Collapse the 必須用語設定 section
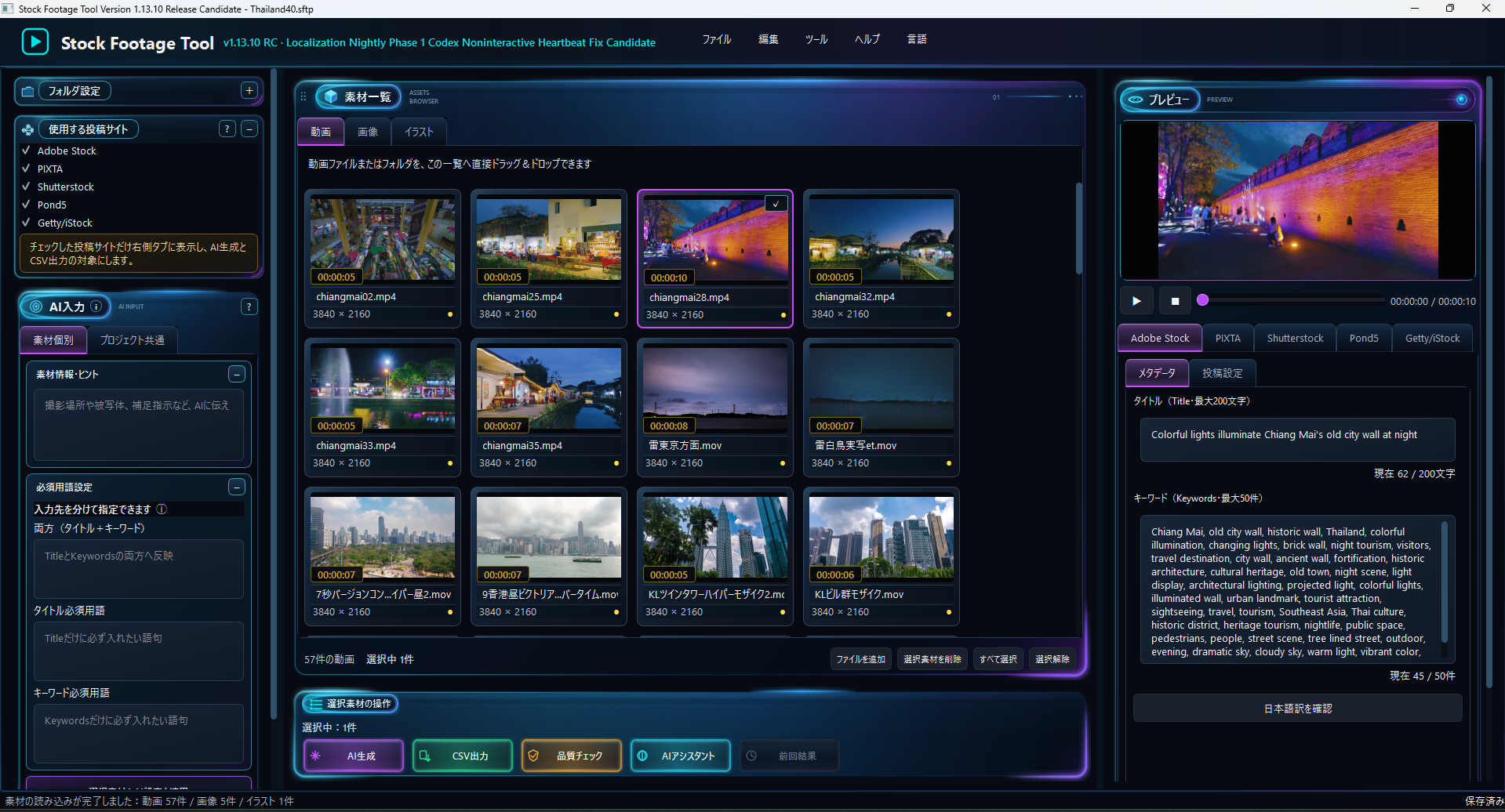The width and height of the screenshot is (1505, 812). point(237,487)
